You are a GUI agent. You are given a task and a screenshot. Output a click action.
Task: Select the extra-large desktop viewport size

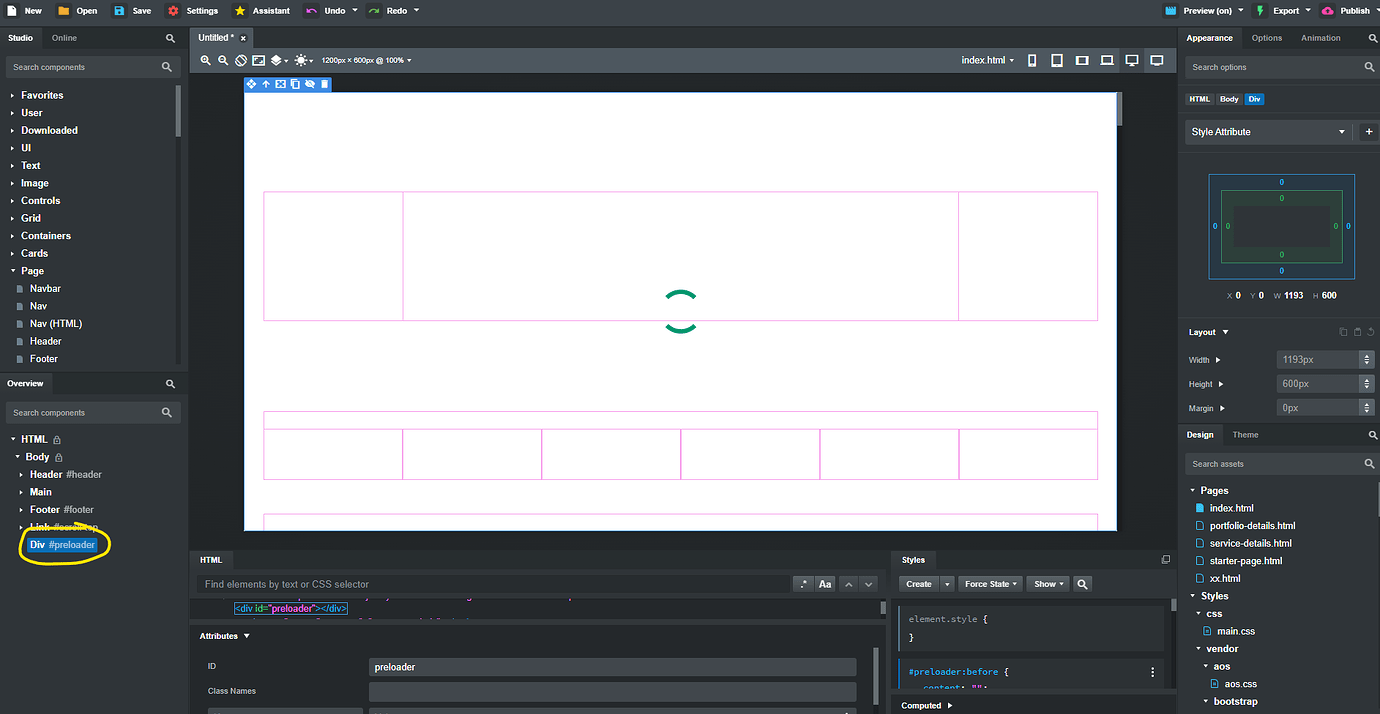[x=1157, y=60]
